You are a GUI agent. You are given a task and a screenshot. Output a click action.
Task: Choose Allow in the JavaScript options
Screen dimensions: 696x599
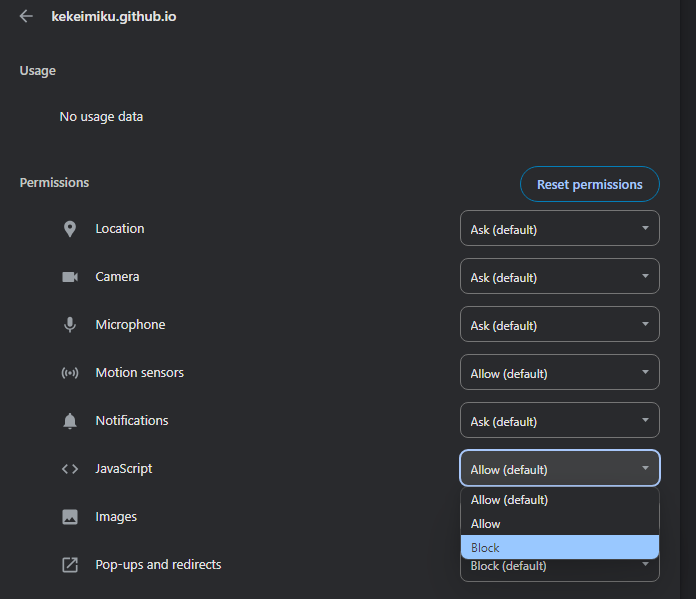pyautogui.click(x=560, y=524)
